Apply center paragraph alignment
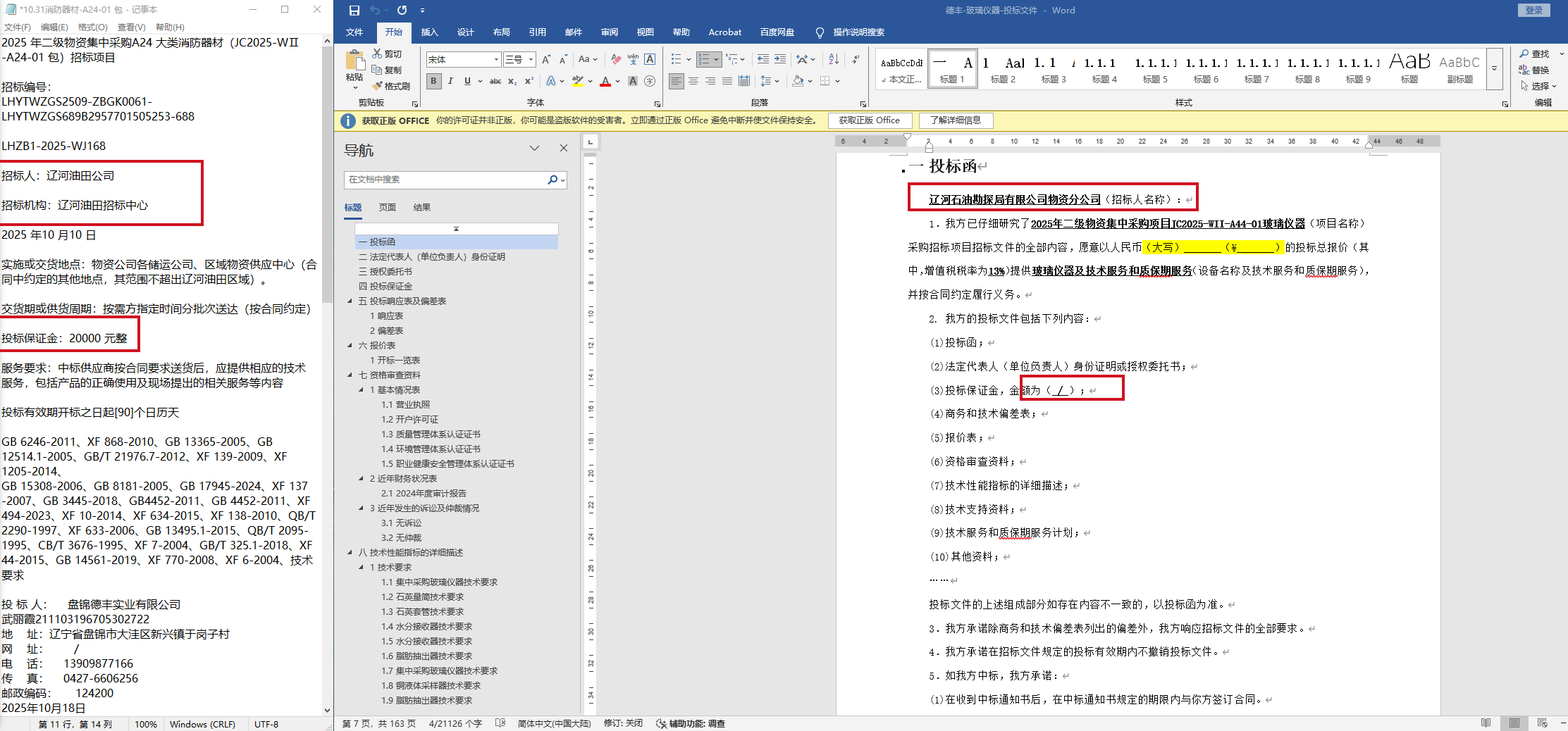Viewport: 1568px width, 731px height. [x=693, y=82]
